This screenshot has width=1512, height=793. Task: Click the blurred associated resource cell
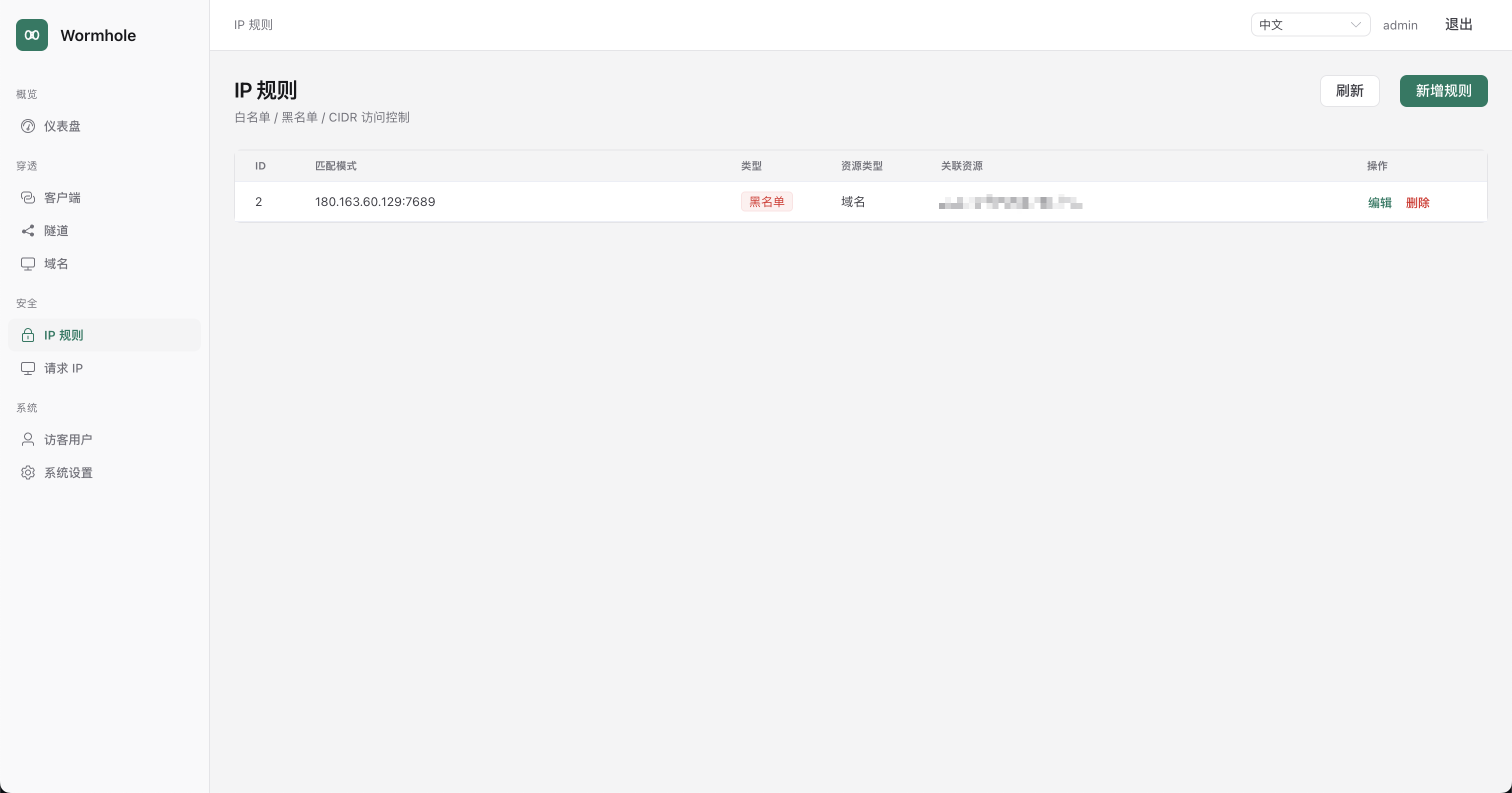tap(1010, 202)
